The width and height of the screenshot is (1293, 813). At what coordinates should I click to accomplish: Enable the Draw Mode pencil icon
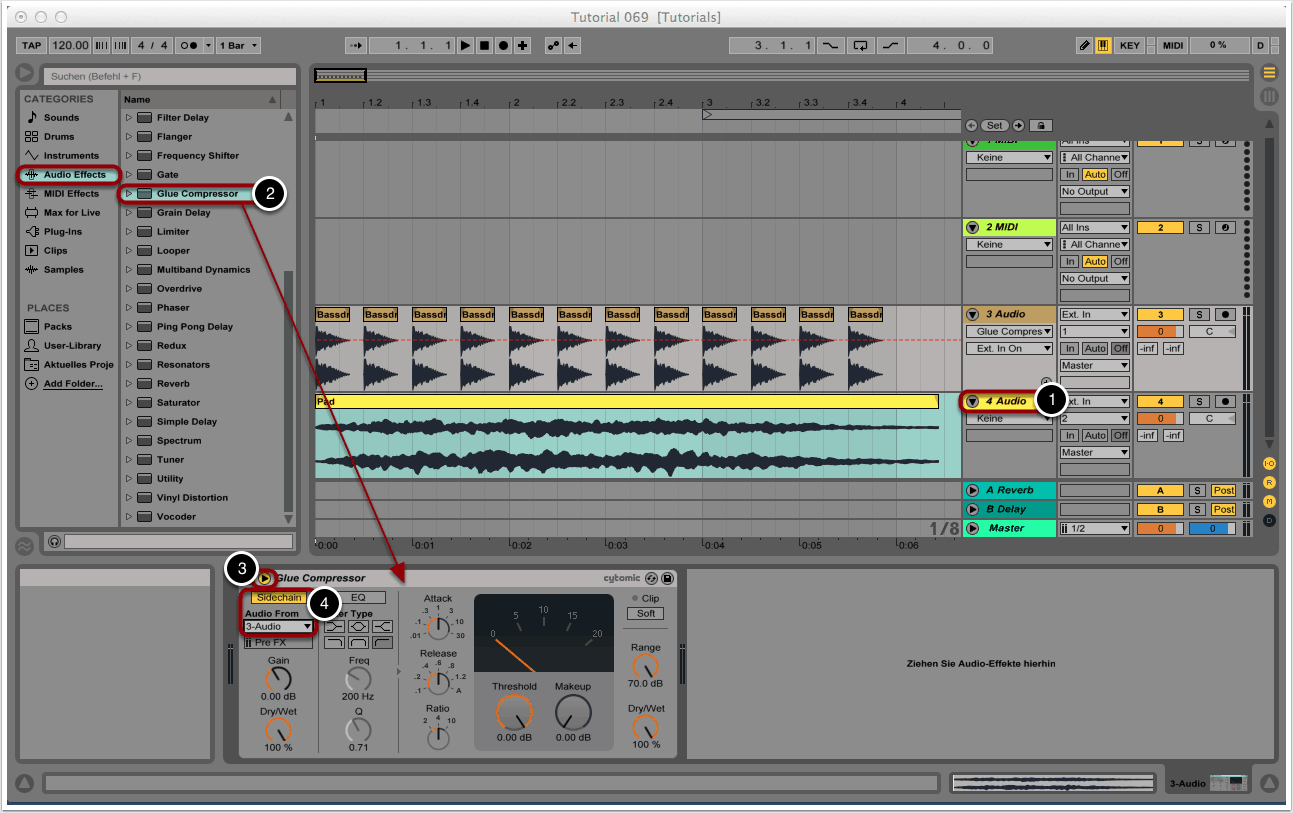1084,45
